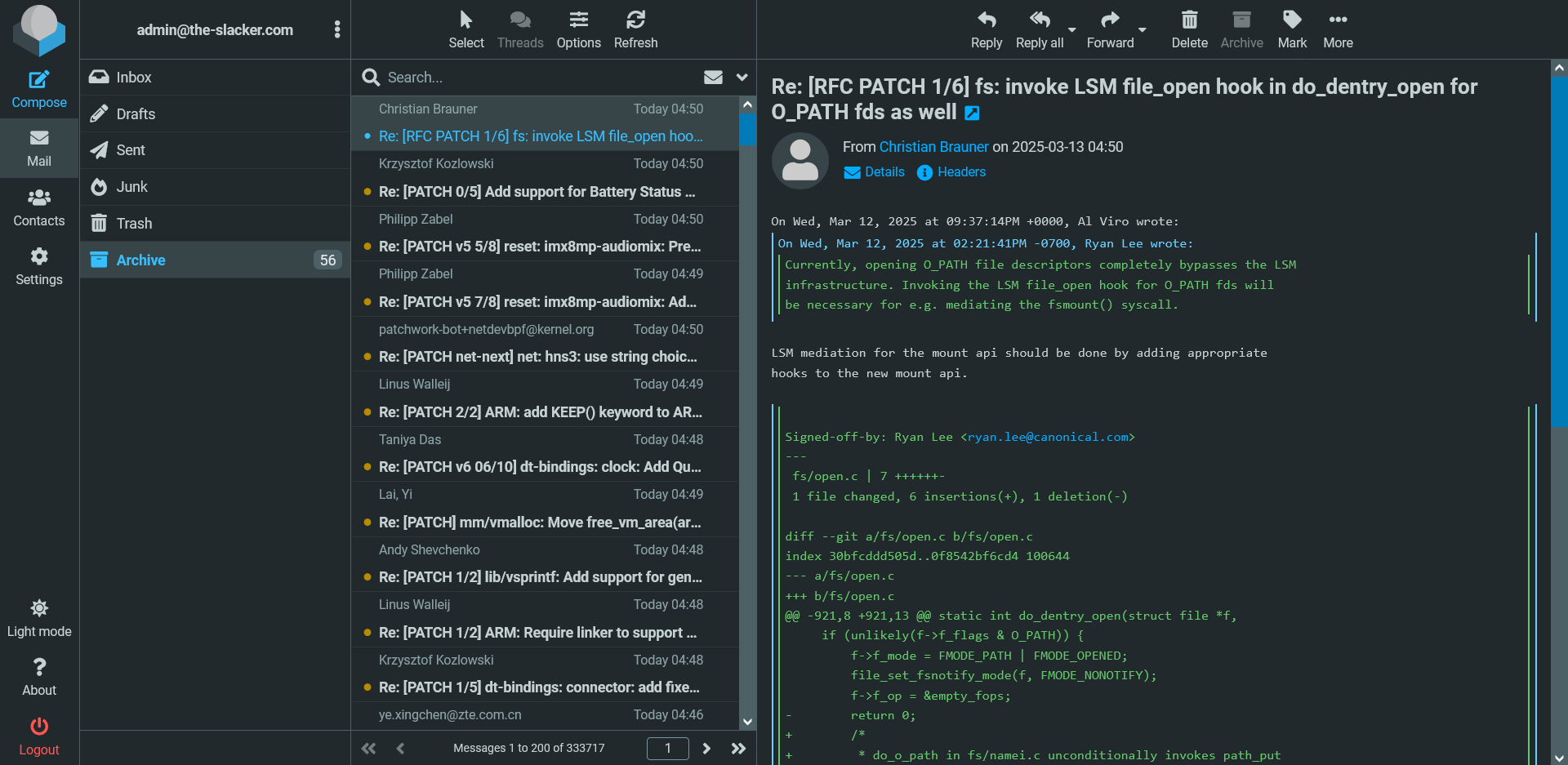Open the hns3 net-next patch message
Image resolution: width=1568 pixels, height=765 pixels.
click(x=545, y=344)
